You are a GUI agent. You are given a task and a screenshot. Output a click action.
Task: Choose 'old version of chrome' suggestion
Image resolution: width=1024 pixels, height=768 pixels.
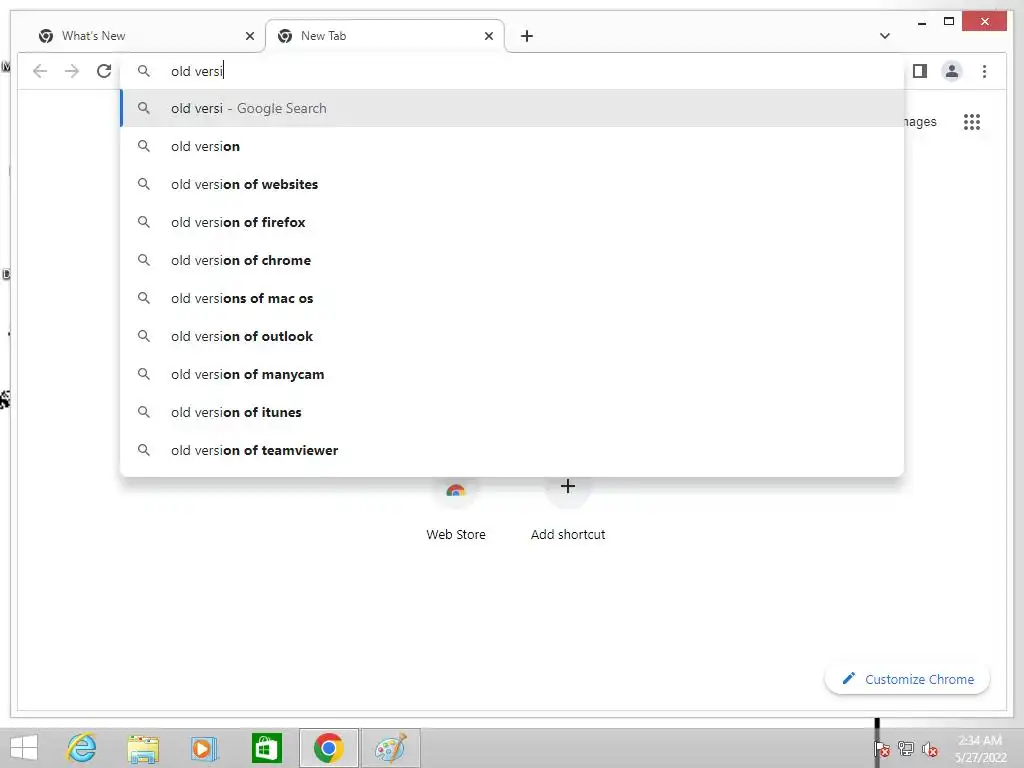(x=513, y=260)
